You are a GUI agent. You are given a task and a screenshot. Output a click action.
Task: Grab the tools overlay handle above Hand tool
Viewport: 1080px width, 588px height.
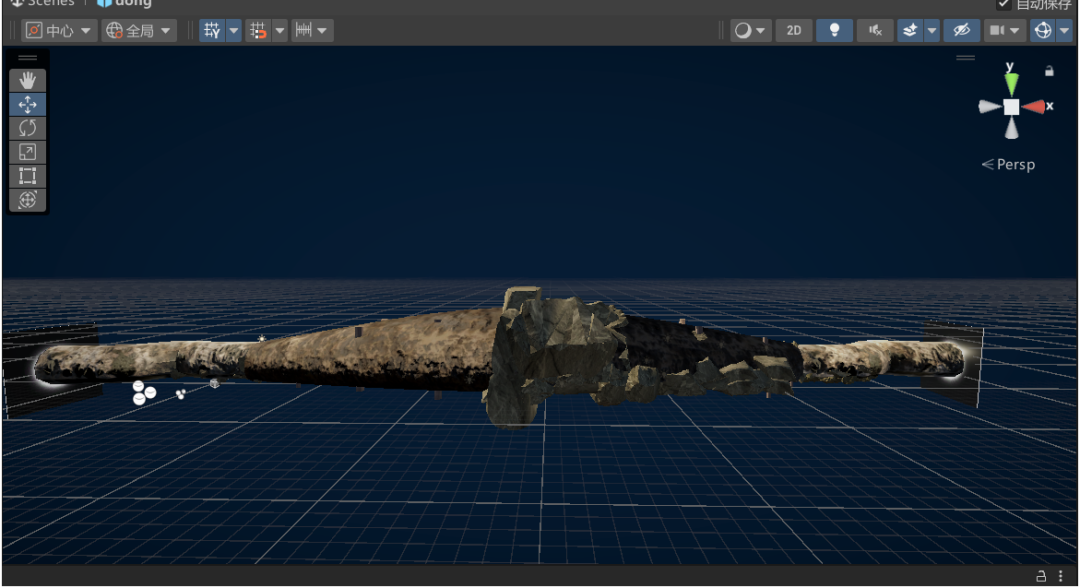[28, 58]
